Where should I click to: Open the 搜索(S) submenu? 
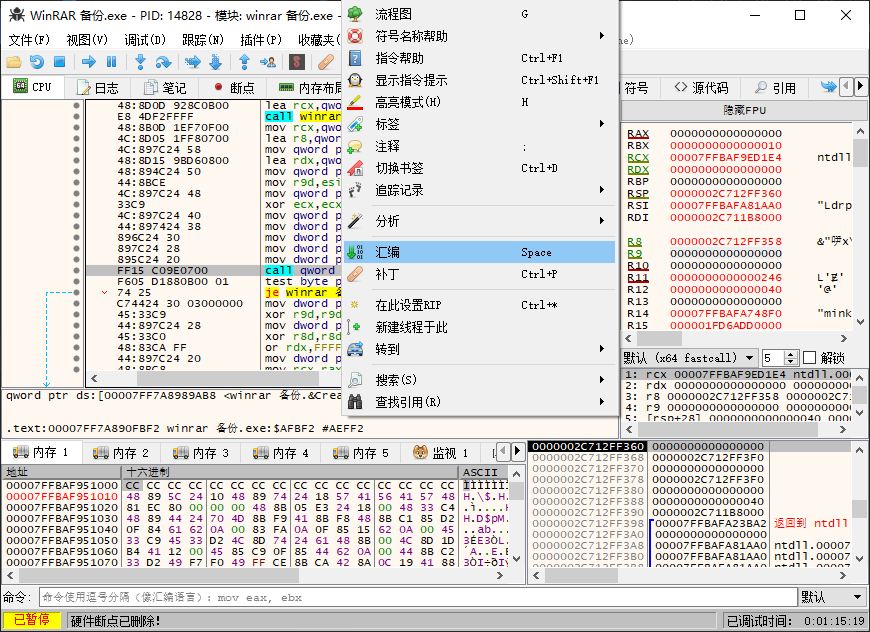tap(480, 380)
